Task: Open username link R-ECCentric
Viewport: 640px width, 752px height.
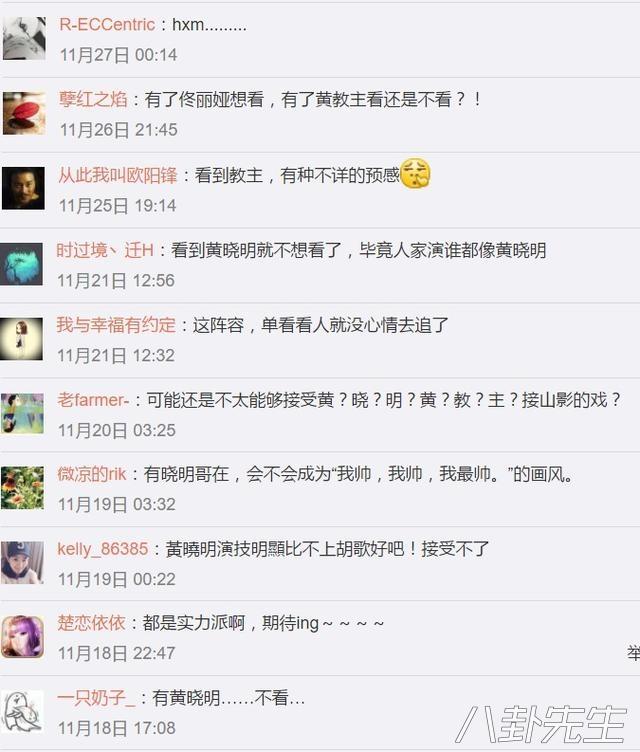Action: [107, 24]
